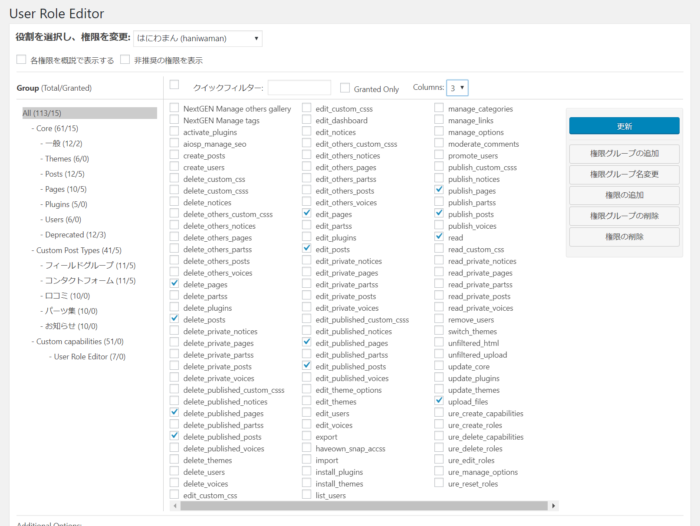Uncheck the upload_files capability

point(439,401)
